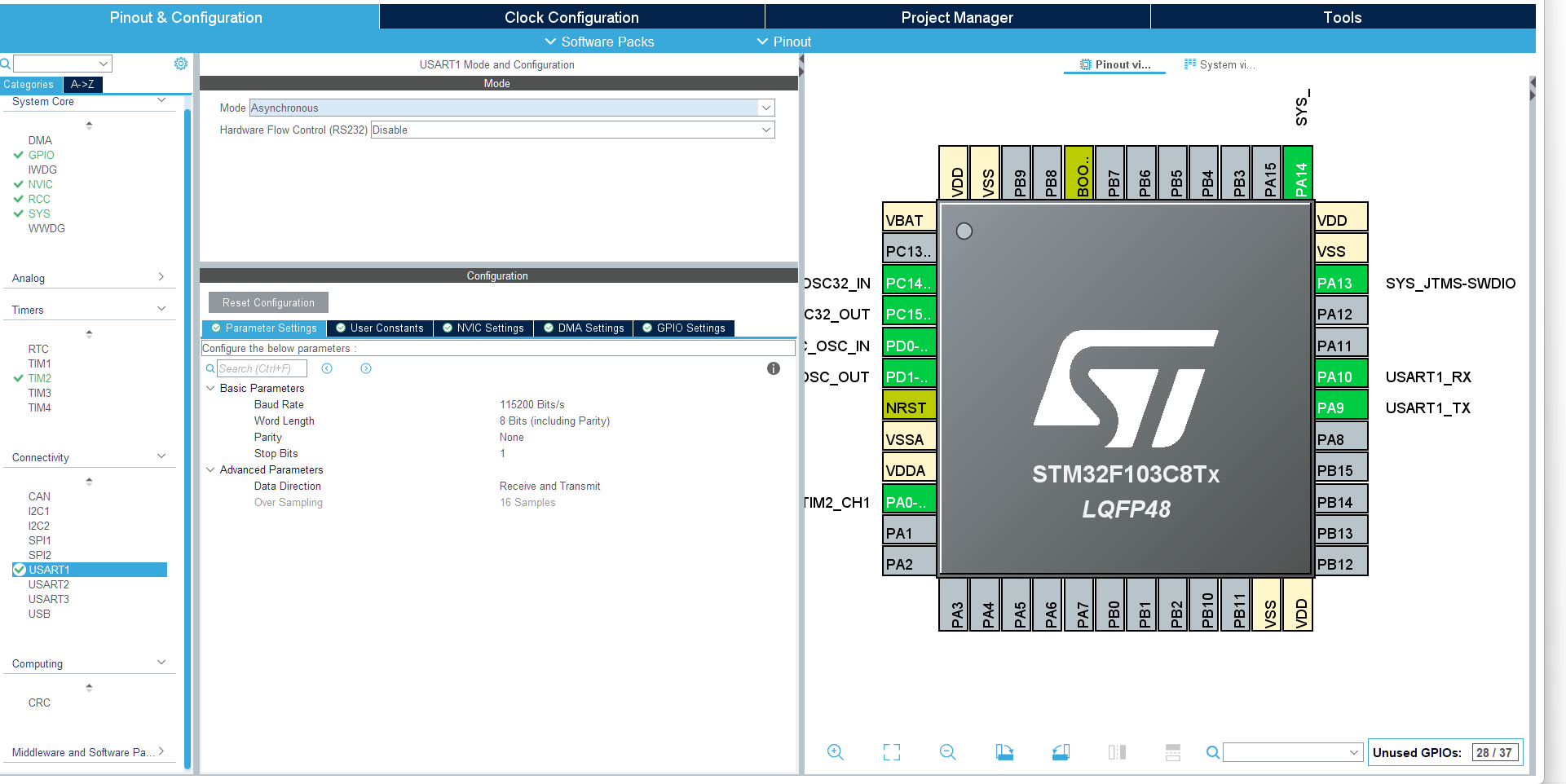1566x784 pixels.
Task: Expand Middleware and Software Packs category
Action: [x=161, y=751]
